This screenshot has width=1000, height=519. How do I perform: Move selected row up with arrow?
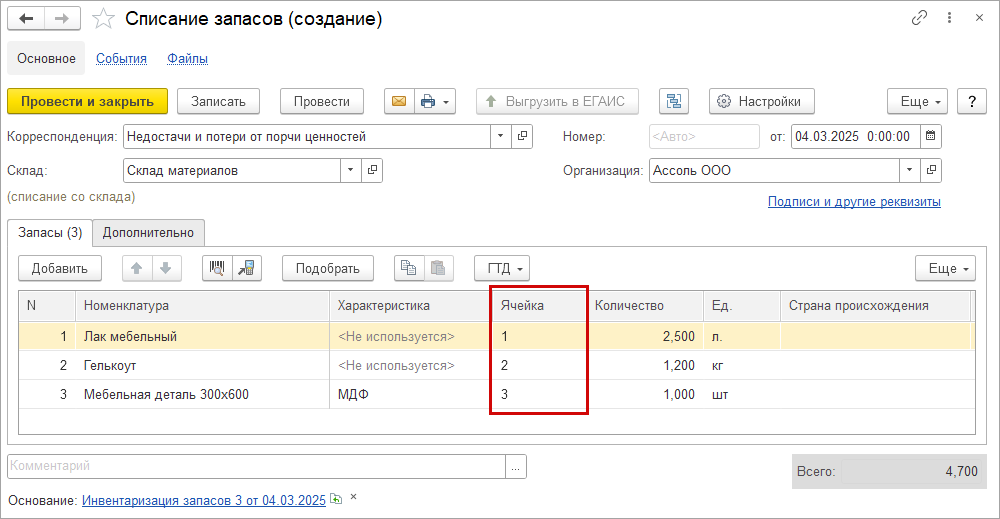coord(136,268)
